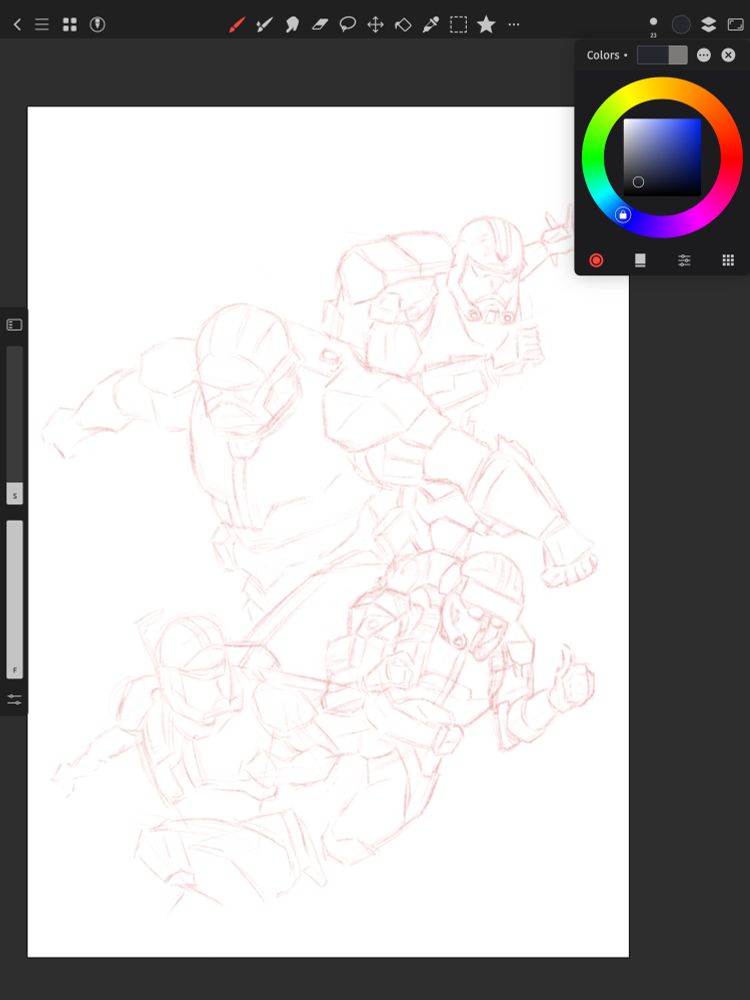This screenshot has height=1000, width=750.
Task: Click the saturation-brightness square picker
Action: 662,157
